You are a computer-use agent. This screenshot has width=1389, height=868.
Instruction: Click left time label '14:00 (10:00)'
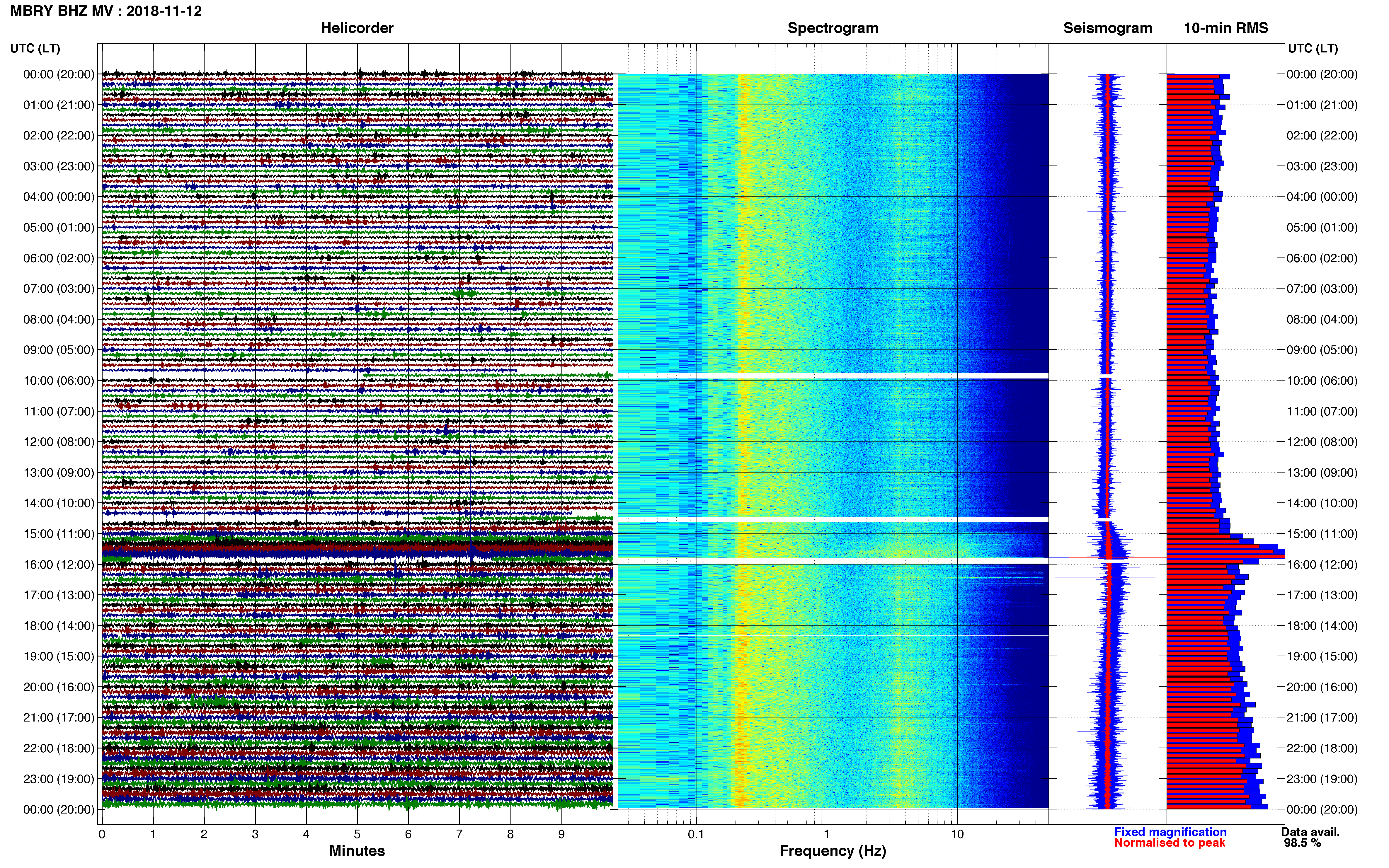click(59, 504)
